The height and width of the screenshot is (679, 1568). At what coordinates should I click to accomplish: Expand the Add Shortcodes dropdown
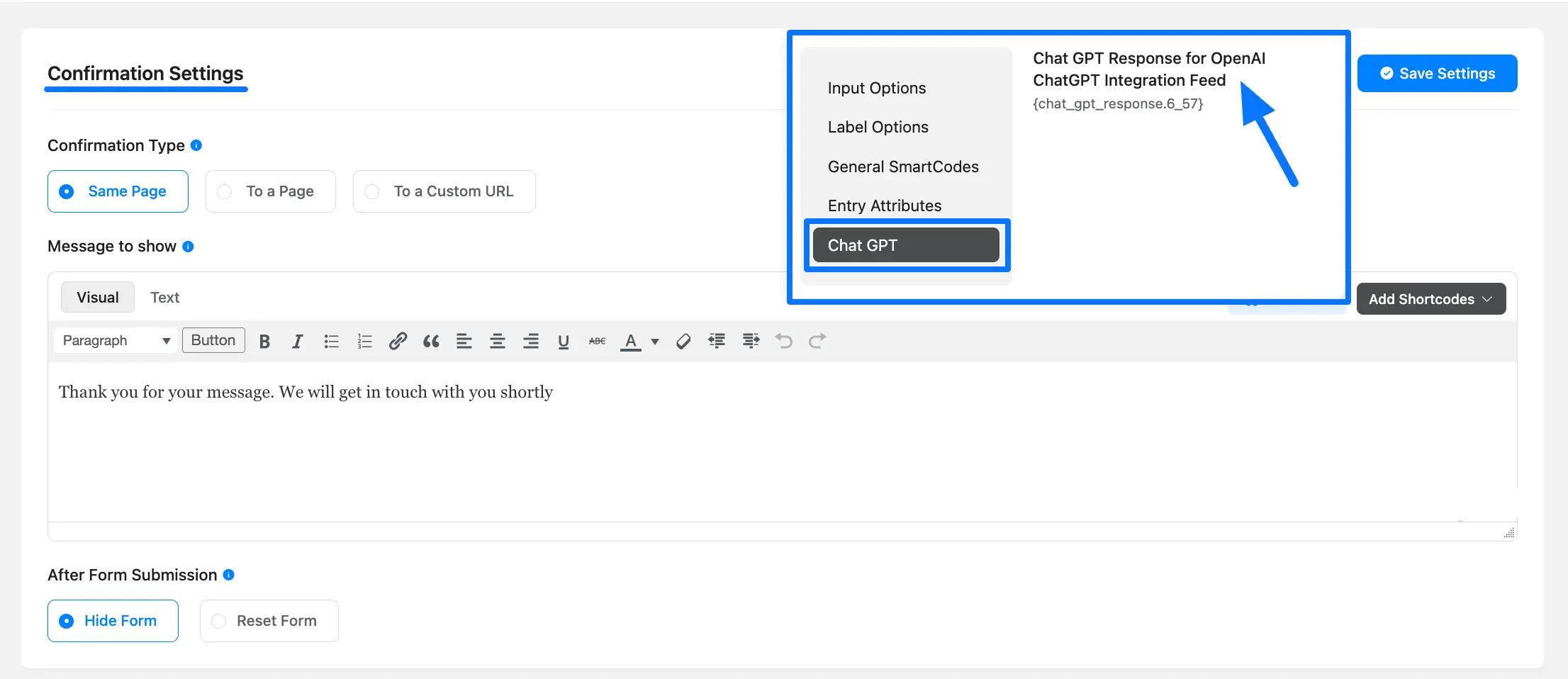pyautogui.click(x=1430, y=299)
